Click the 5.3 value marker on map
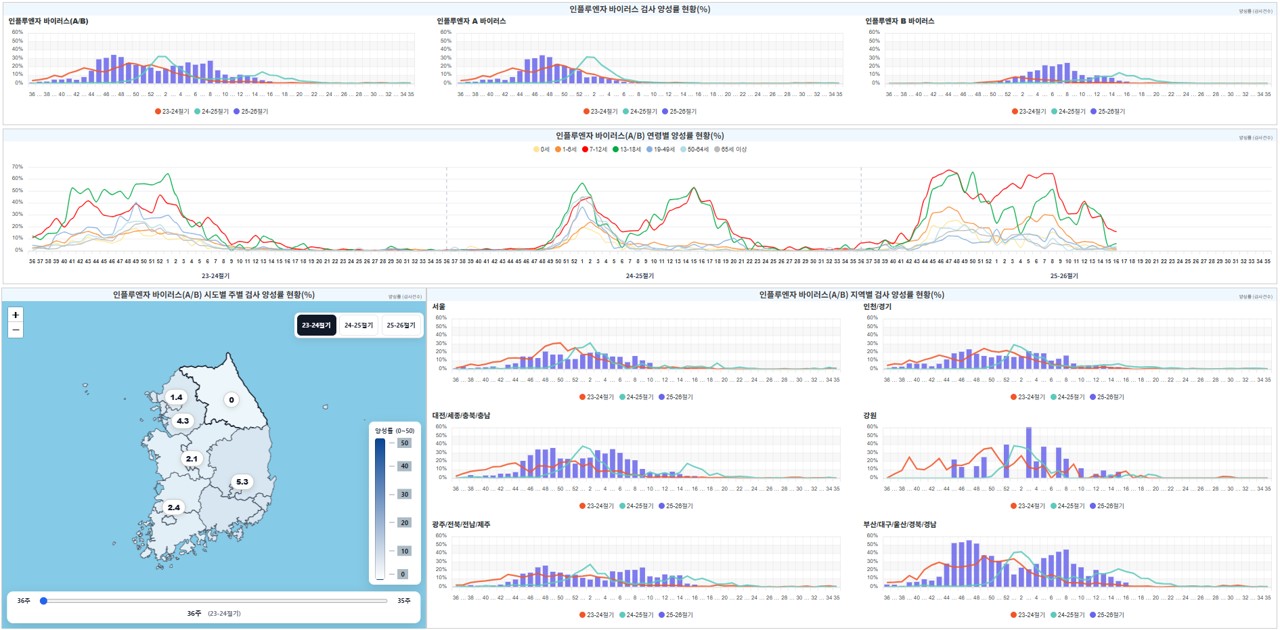The height and width of the screenshot is (630, 1280). click(241, 482)
